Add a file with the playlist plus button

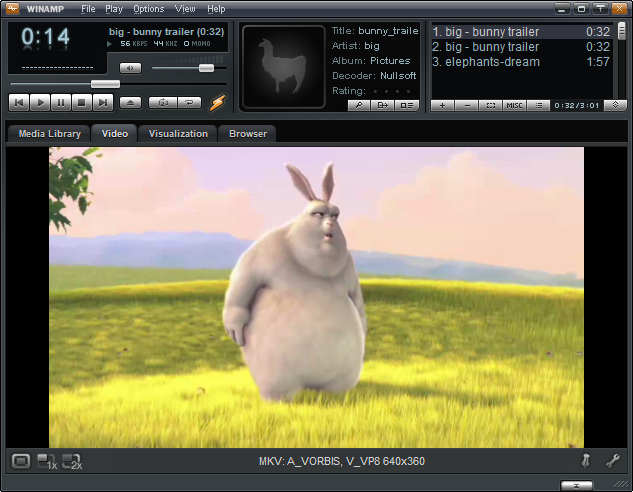coord(442,105)
